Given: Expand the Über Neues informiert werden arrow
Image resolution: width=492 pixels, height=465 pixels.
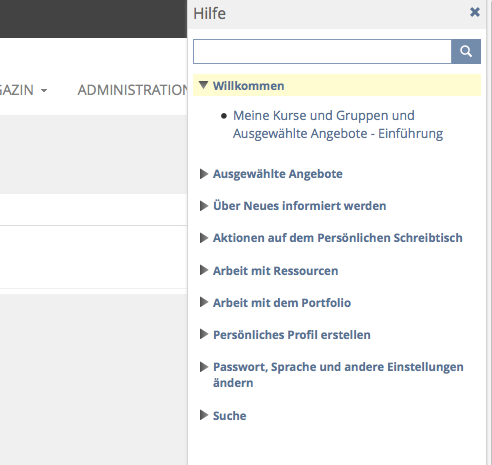Looking at the screenshot, I should (204, 206).
